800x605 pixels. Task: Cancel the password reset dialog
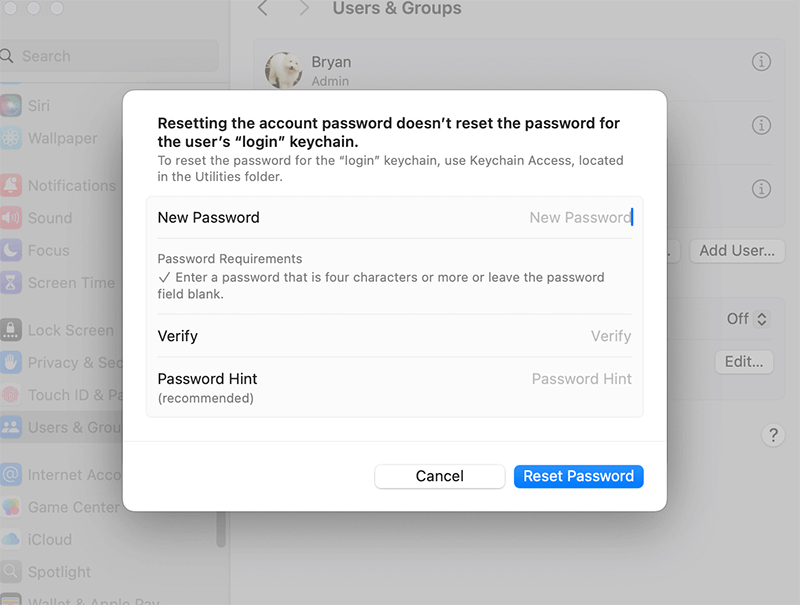click(x=439, y=476)
